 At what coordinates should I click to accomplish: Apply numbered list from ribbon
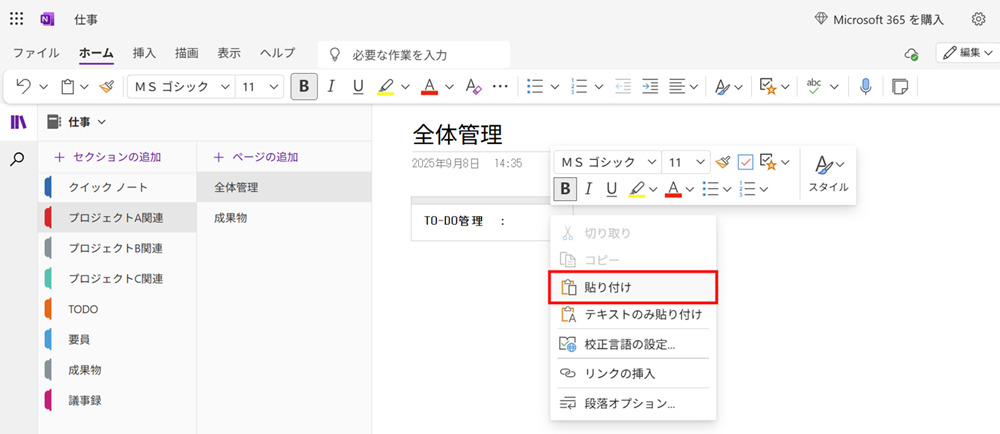[x=579, y=86]
